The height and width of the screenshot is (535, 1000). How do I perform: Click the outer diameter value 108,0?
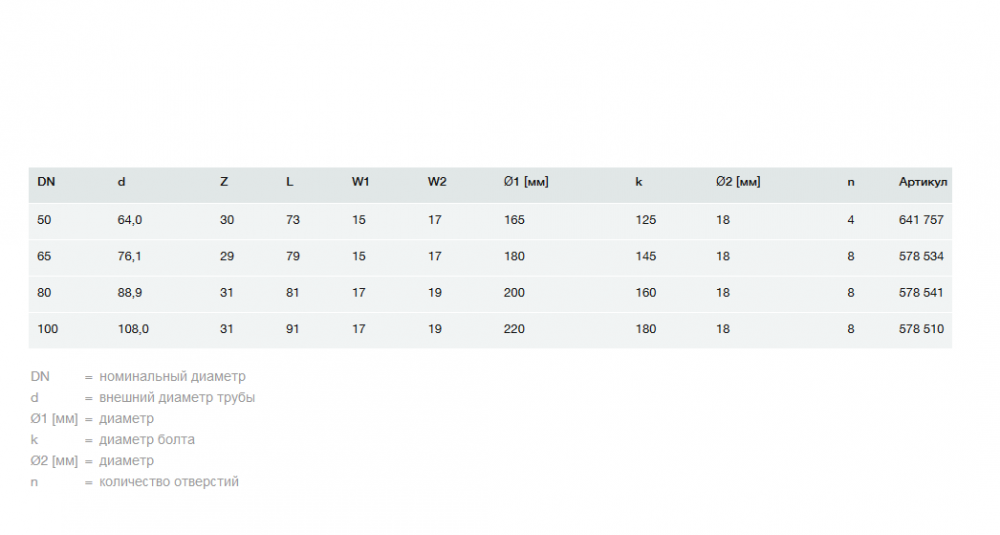tap(133, 329)
